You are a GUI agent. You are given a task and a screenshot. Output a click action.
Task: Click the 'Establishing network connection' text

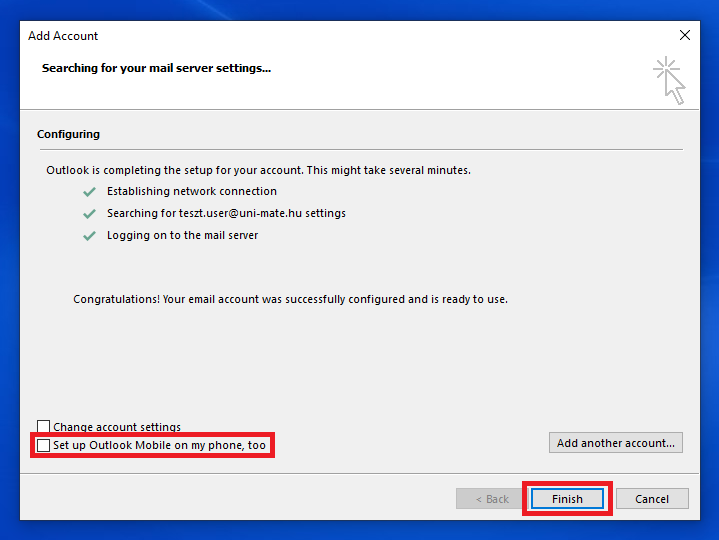(x=192, y=191)
